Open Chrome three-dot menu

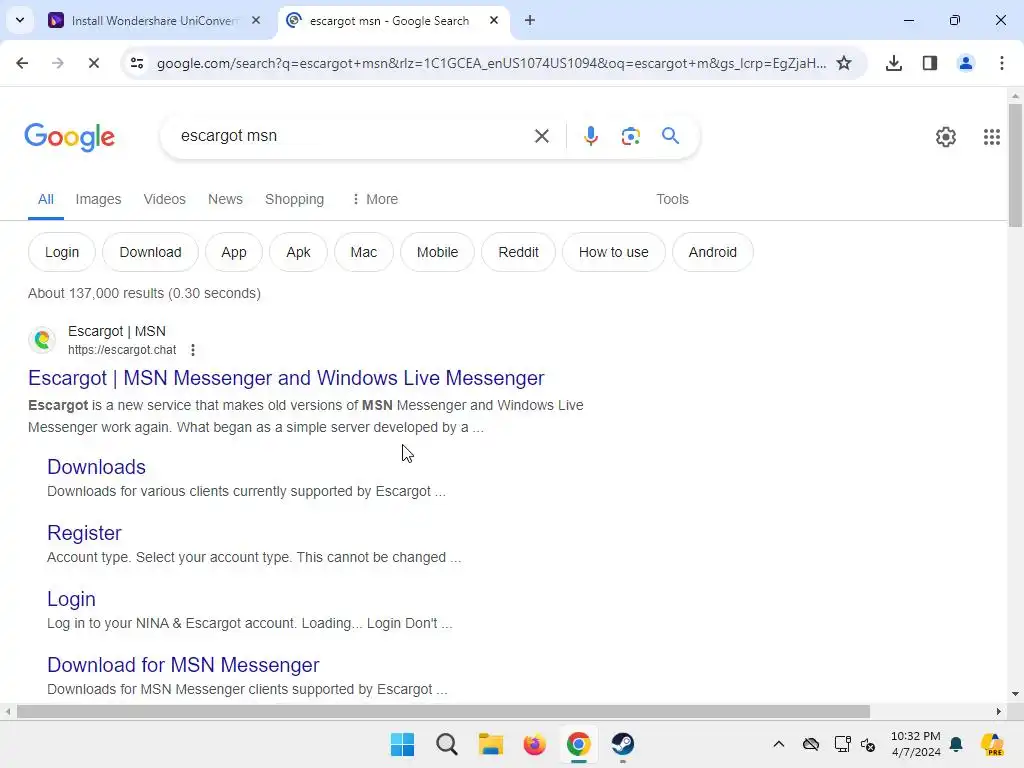[x=1002, y=63]
